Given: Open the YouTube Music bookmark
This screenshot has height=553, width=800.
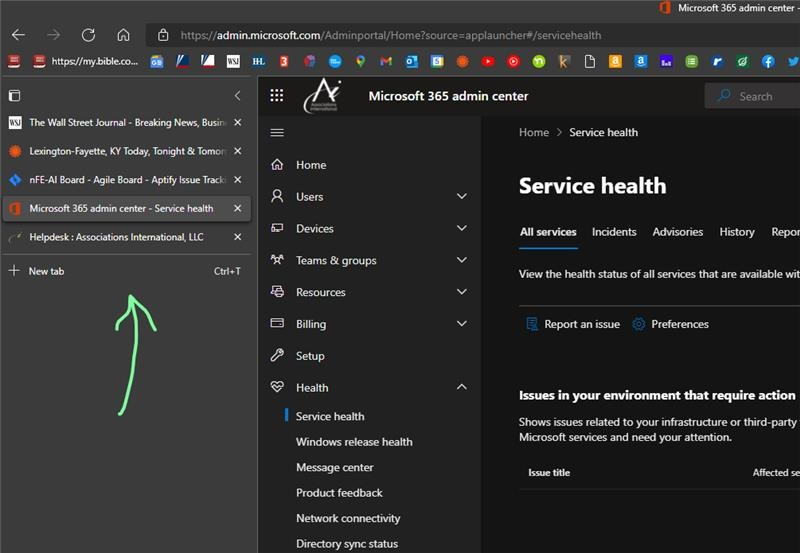Looking at the screenshot, I should click(513, 61).
